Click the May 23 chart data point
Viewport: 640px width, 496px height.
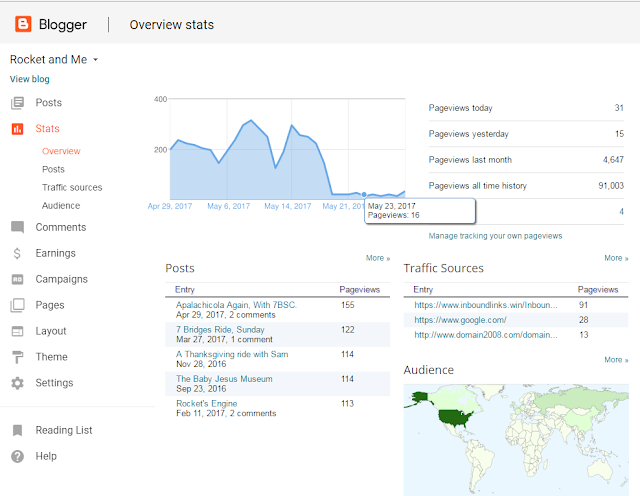pos(364,194)
